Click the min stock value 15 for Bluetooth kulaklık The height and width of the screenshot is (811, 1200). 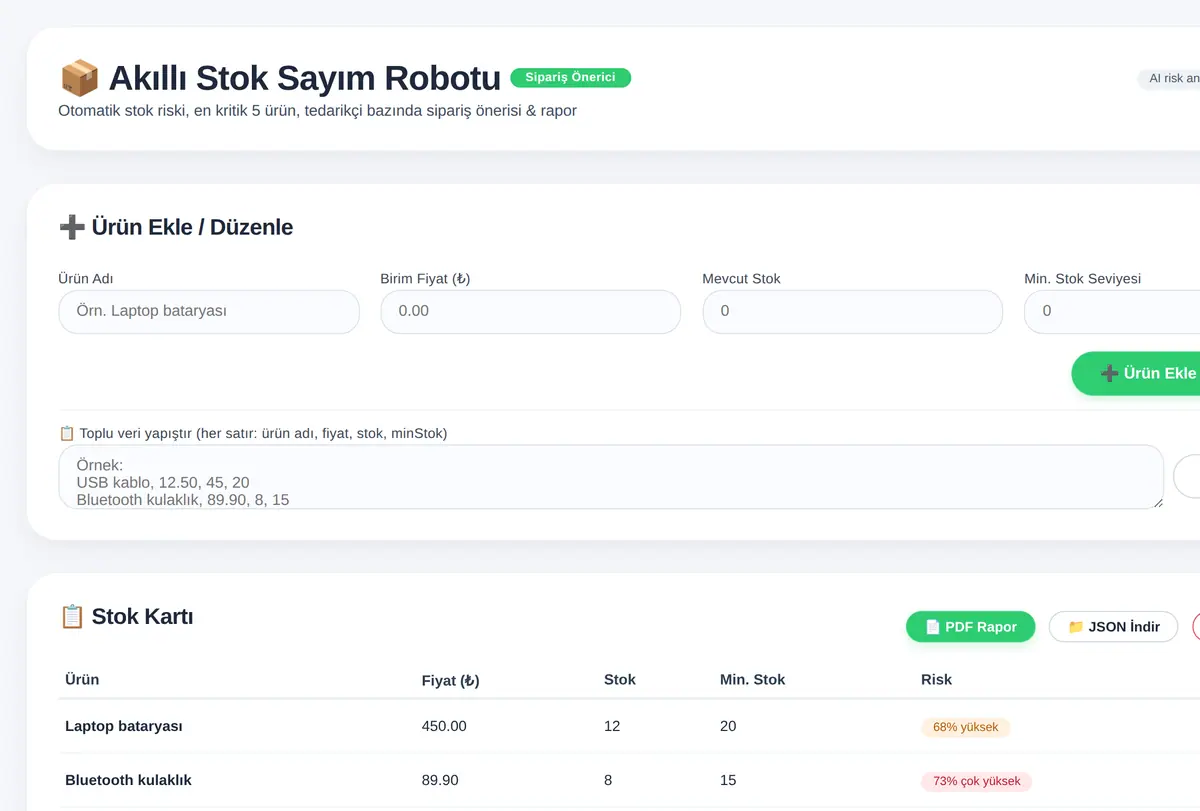click(728, 780)
